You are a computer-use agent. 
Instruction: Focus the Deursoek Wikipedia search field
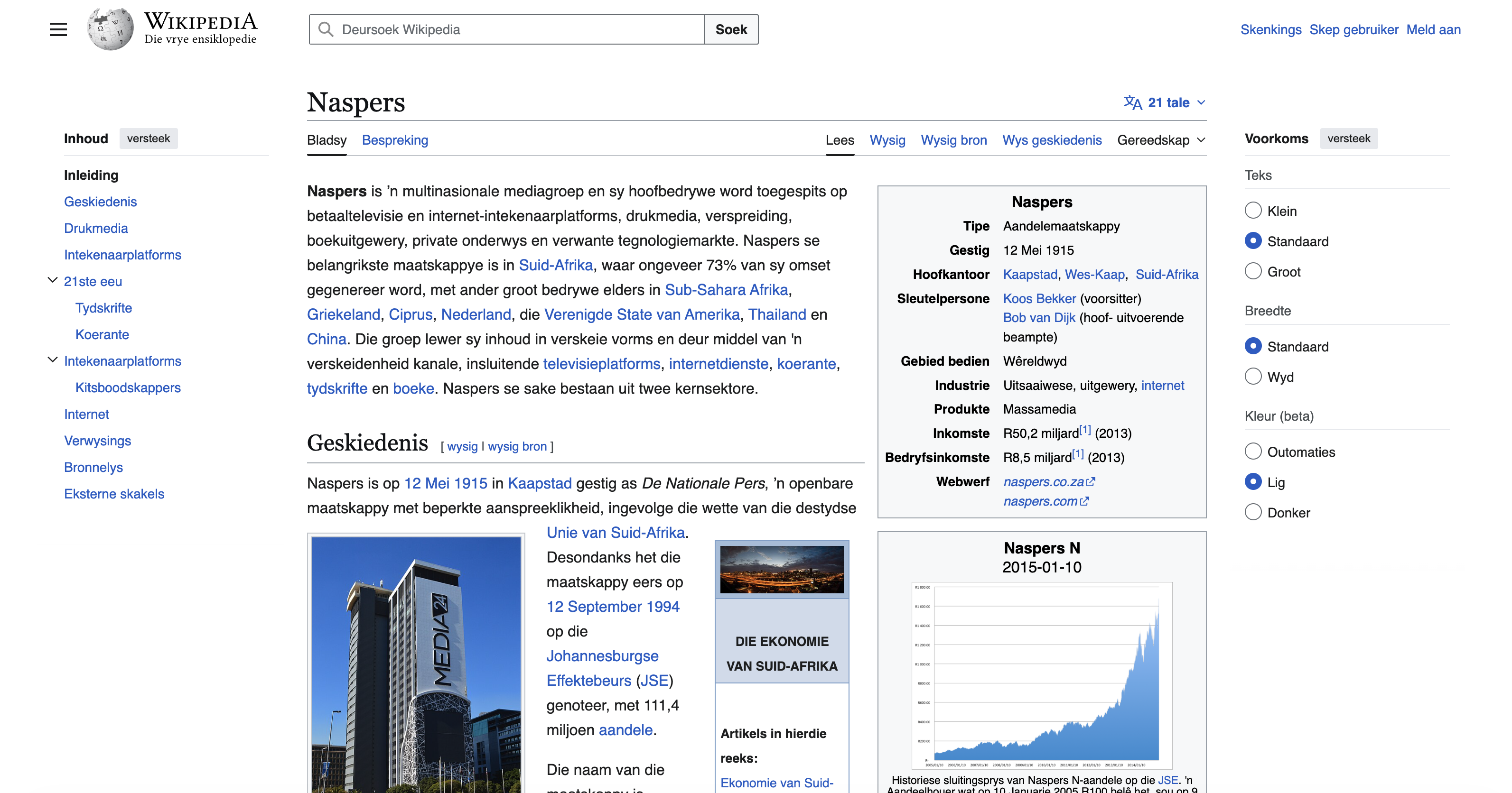[x=507, y=29]
